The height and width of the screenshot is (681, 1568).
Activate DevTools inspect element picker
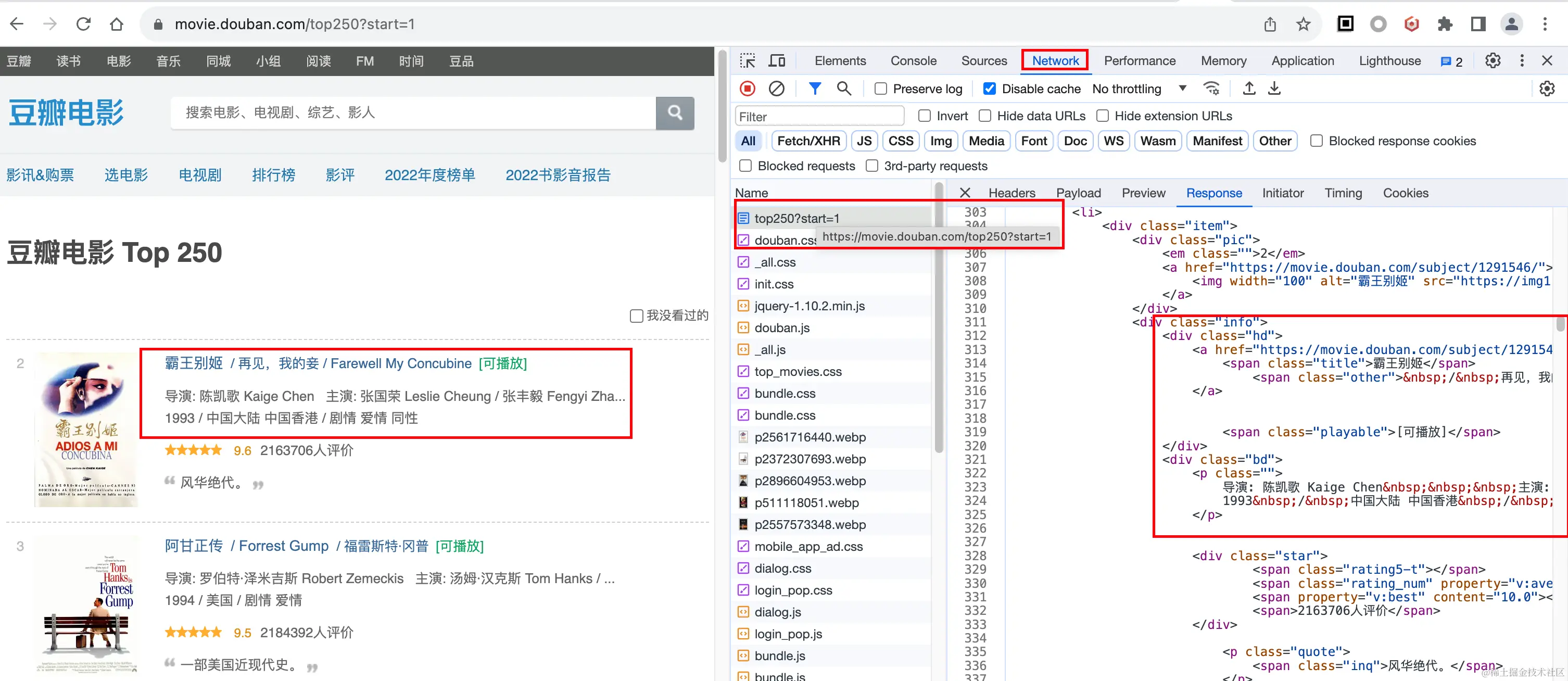[x=748, y=61]
